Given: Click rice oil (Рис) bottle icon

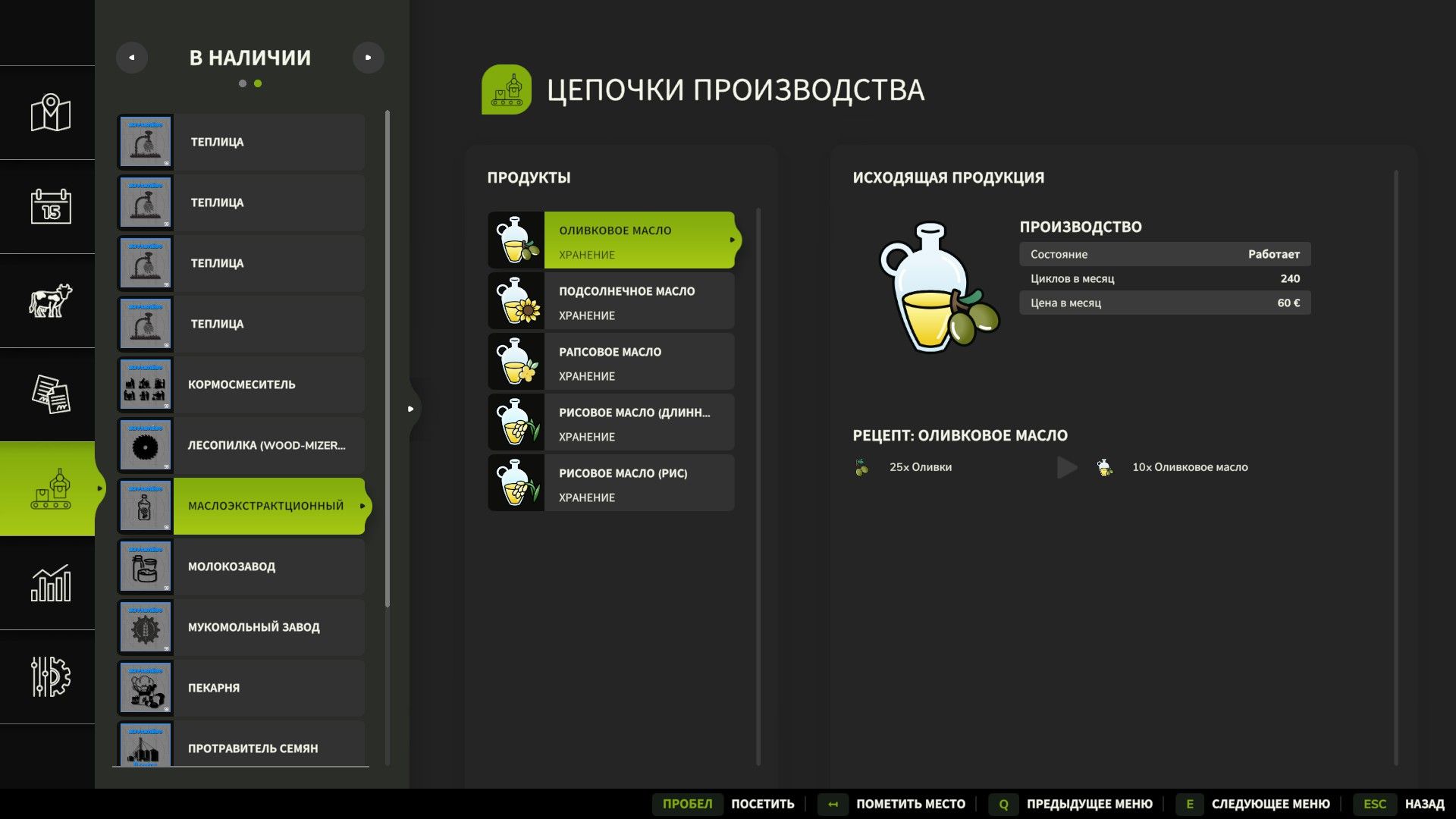Looking at the screenshot, I should pos(516,482).
